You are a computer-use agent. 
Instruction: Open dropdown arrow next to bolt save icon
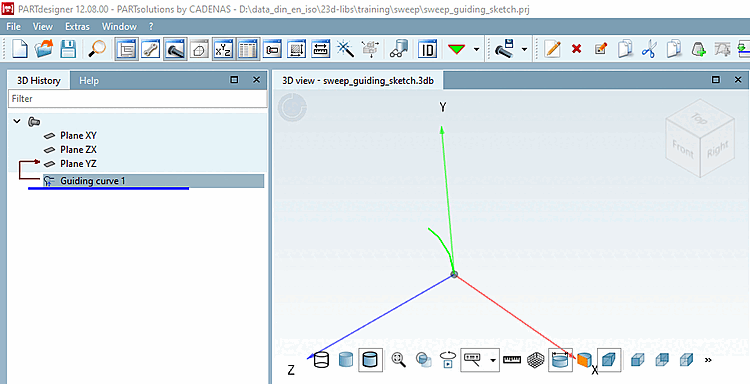click(x=525, y=49)
